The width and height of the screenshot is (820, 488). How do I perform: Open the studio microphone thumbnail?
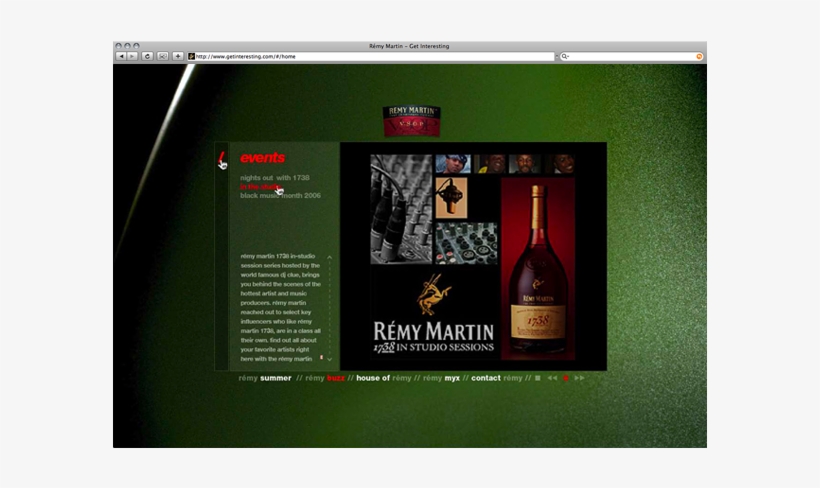pos(451,198)
